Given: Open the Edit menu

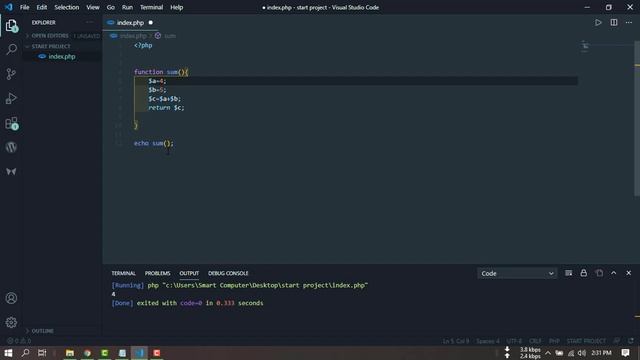Looking at the screenshot, I should pos(42,7).
